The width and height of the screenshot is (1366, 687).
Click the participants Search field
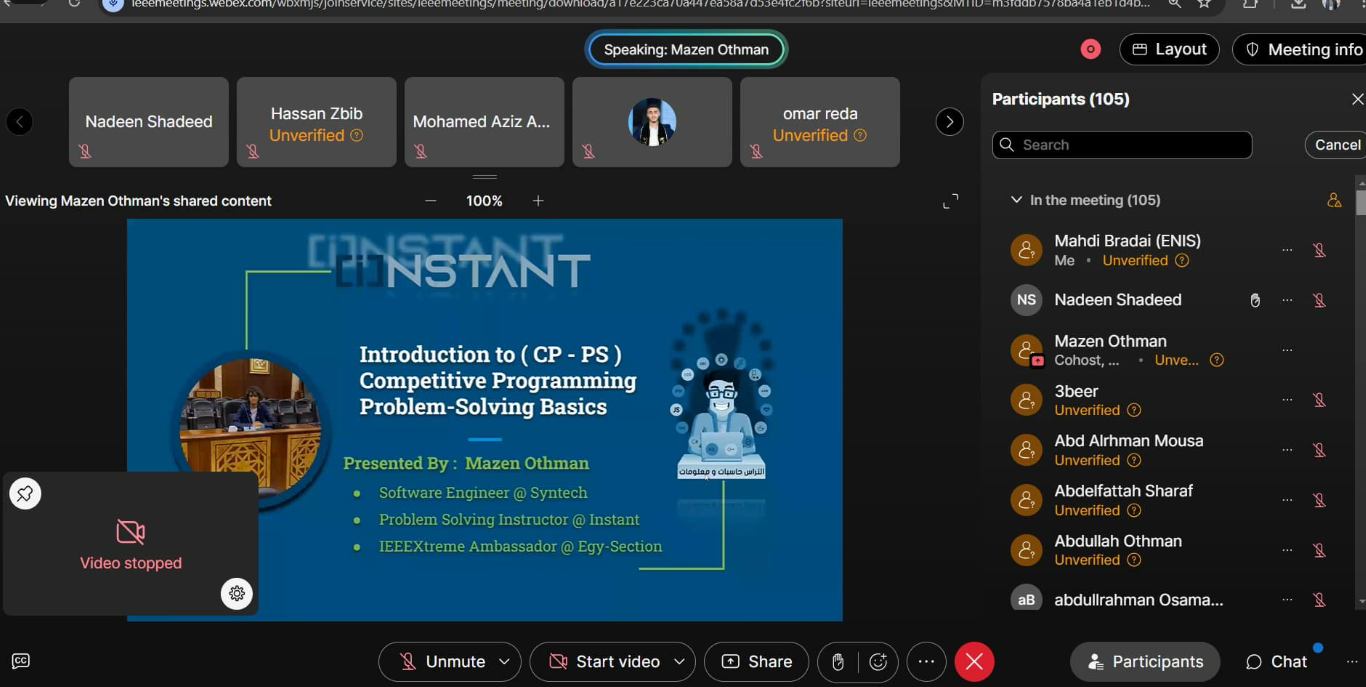click(1122, 145)
